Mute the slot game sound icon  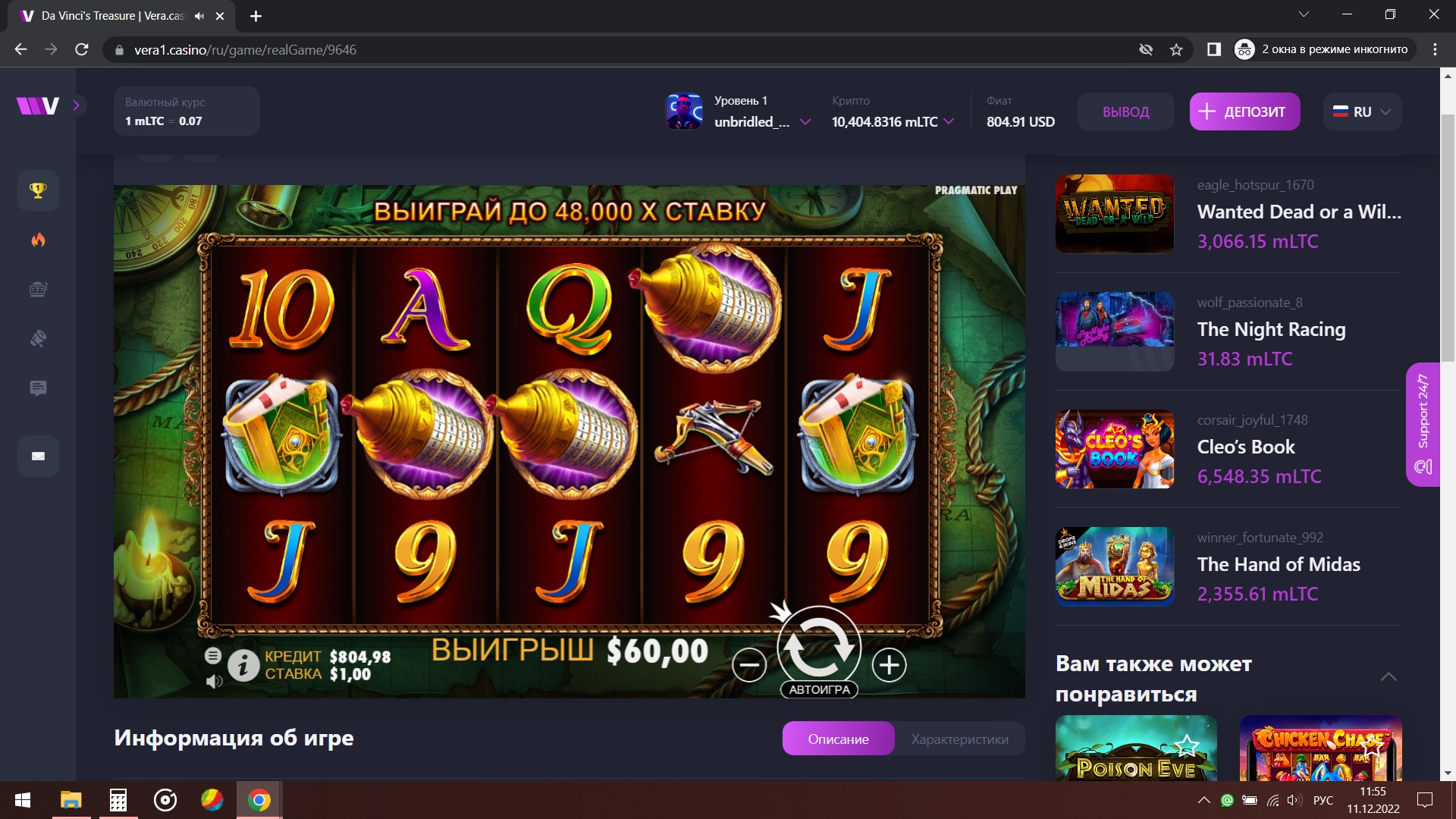pos(214,681)
